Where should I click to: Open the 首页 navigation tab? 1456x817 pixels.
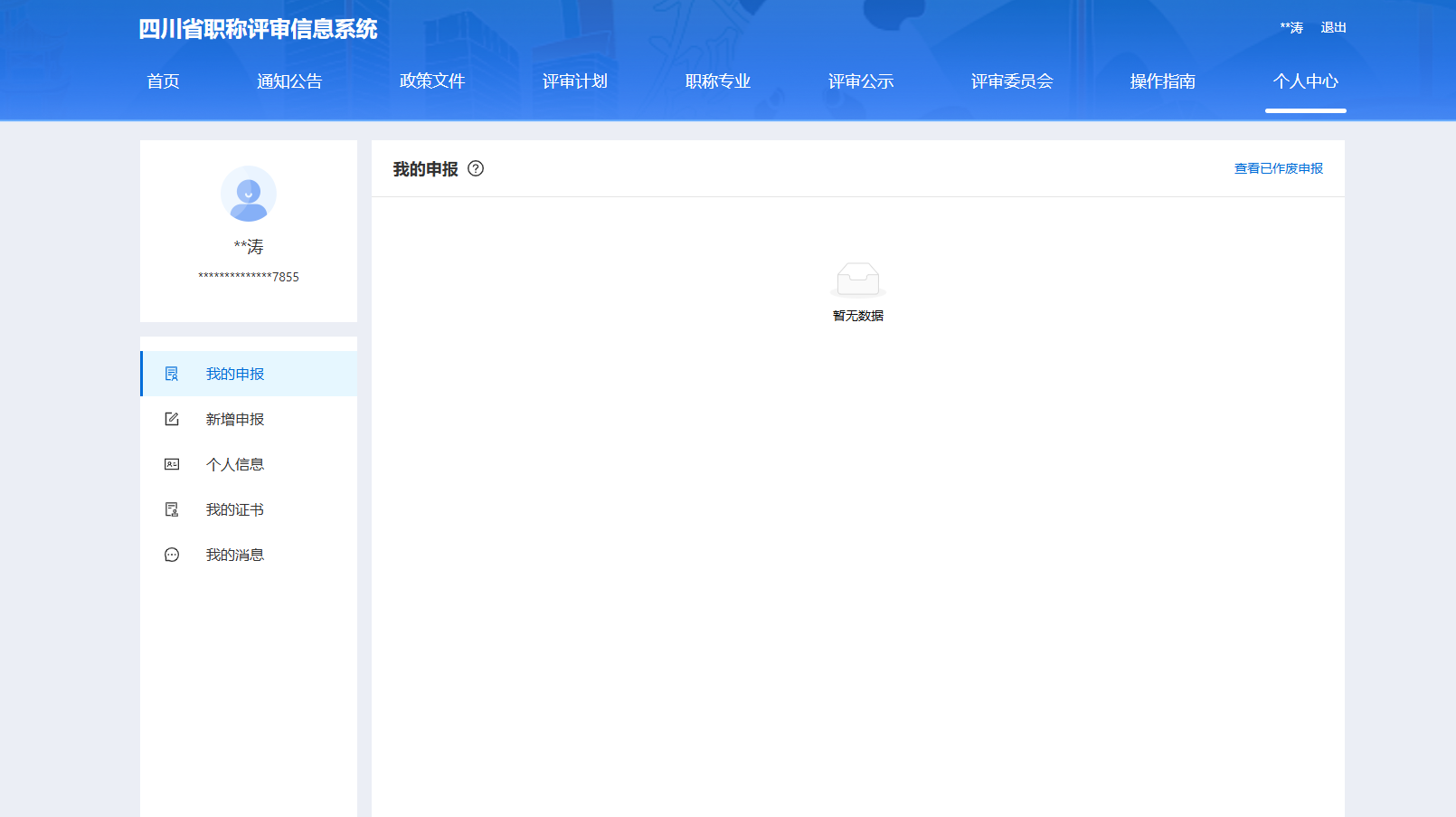[163, 81]
